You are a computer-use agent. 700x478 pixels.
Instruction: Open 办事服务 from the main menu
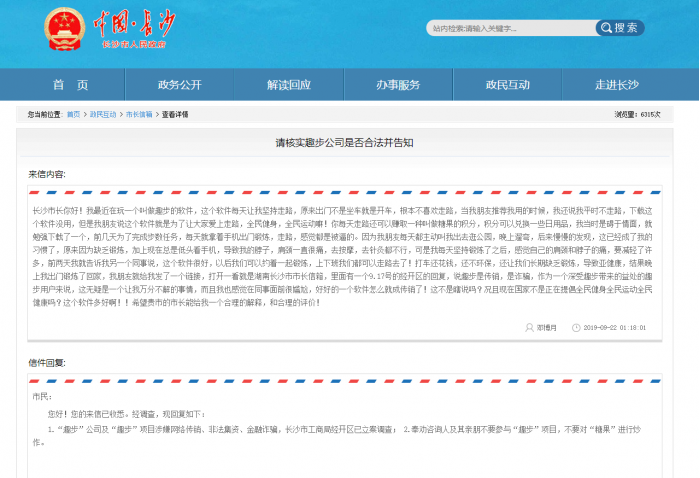398,85
